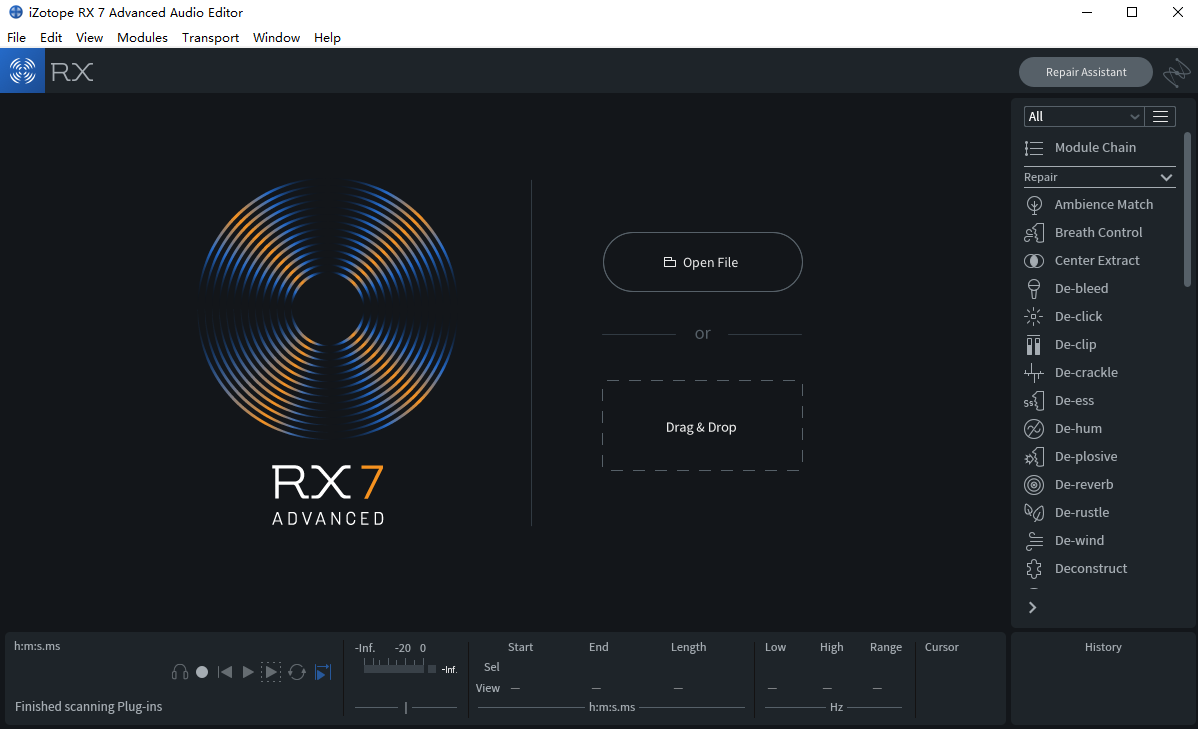Toggle playhead follows playback icon
Screen dimensions: 1198x729
coord(323,672)
